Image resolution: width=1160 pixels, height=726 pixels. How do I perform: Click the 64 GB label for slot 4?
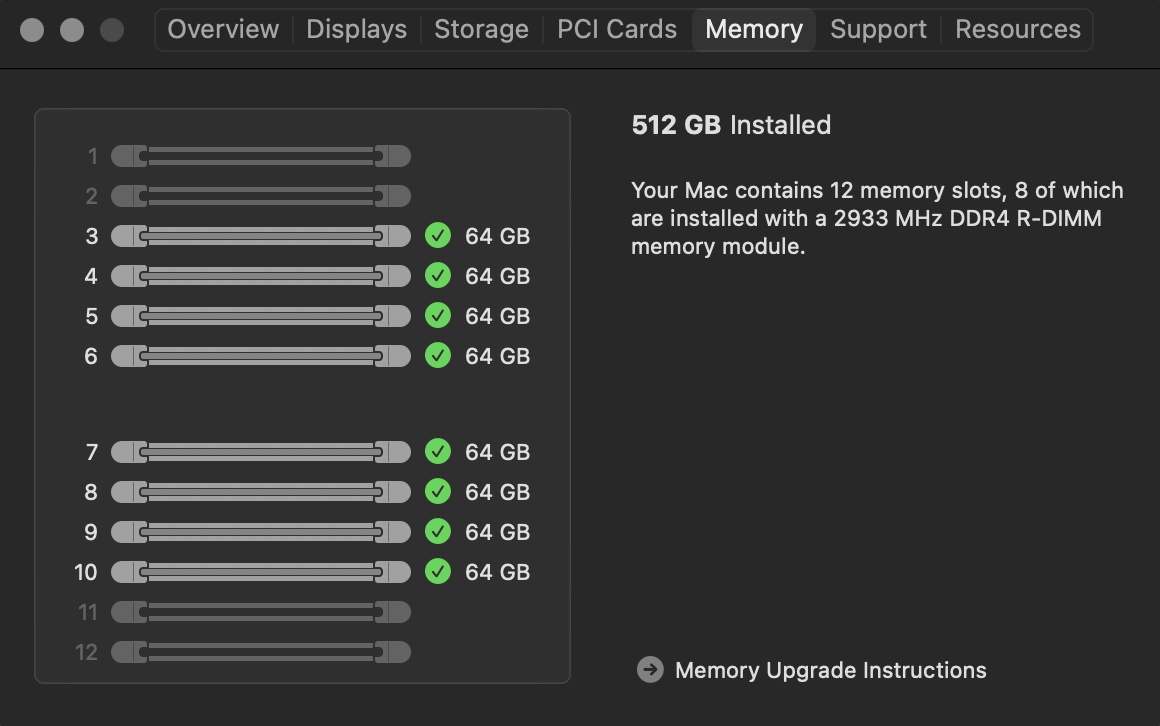pos(497,276)
